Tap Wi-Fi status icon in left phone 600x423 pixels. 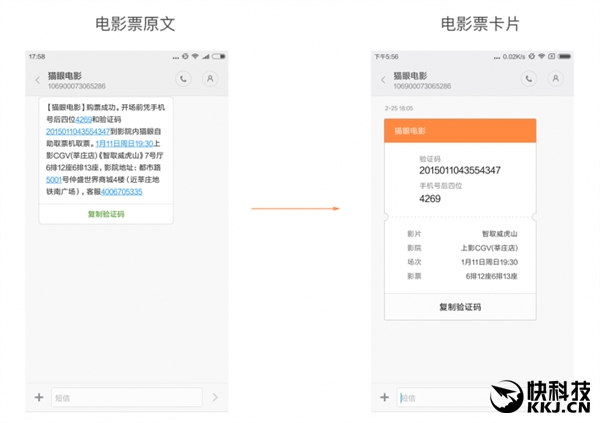tap(196, 56)
